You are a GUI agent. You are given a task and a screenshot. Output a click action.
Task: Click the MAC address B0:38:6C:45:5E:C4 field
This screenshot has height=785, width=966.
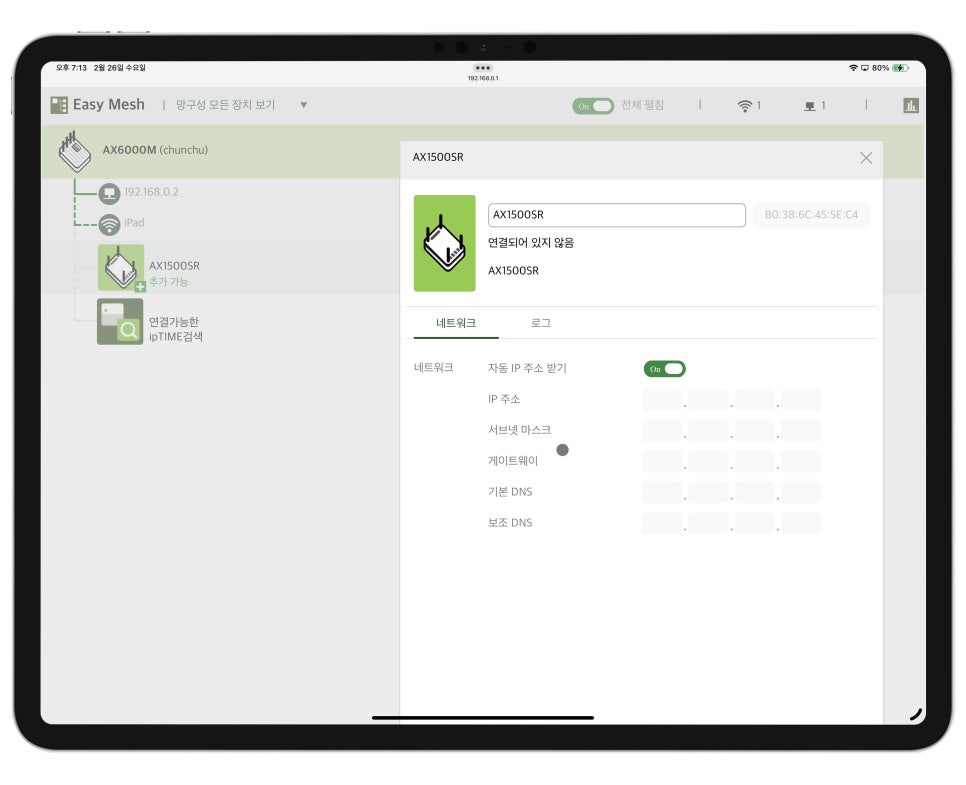811,215
